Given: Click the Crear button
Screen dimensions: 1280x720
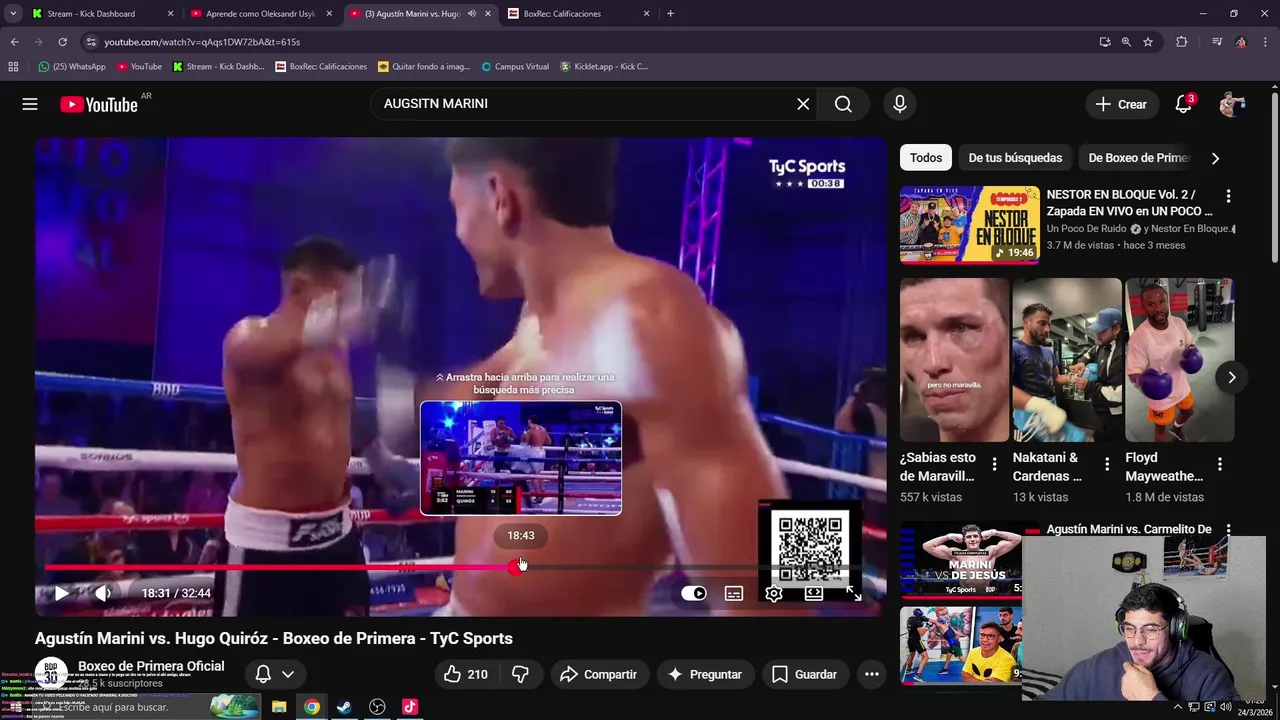Looking at the screenshot, I should coord(1121,104).
